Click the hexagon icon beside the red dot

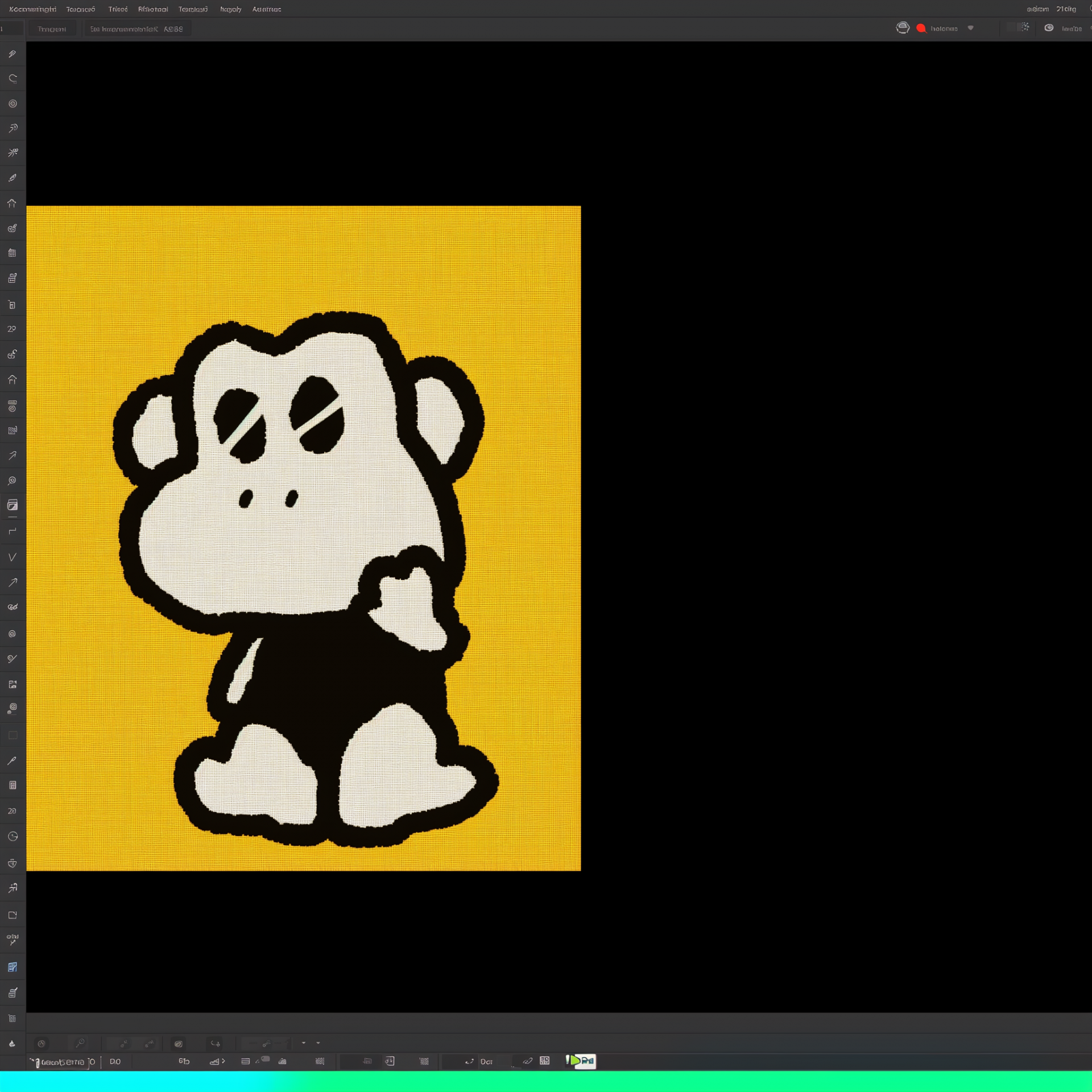[x=902, y=28]
